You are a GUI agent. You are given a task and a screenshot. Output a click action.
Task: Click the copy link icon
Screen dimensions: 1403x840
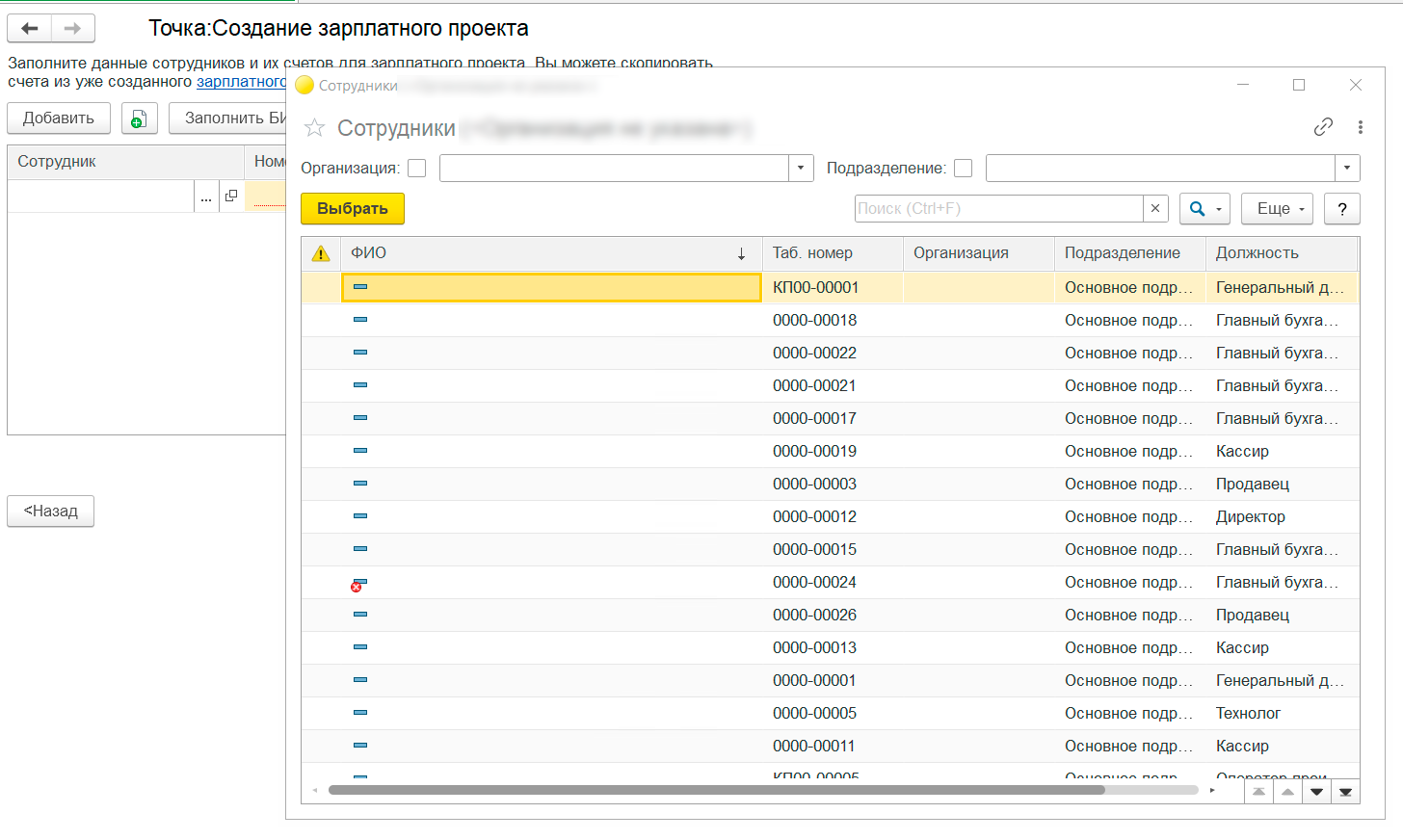click(1323, 127)
